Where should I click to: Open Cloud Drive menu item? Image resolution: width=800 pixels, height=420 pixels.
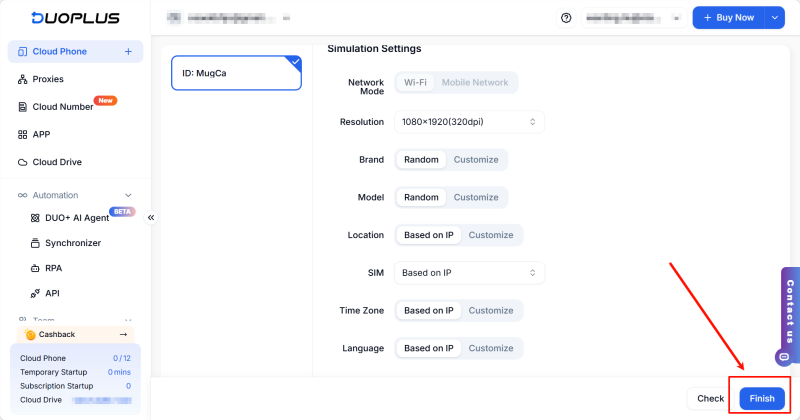pyautogui.click(x=57, y=162)
